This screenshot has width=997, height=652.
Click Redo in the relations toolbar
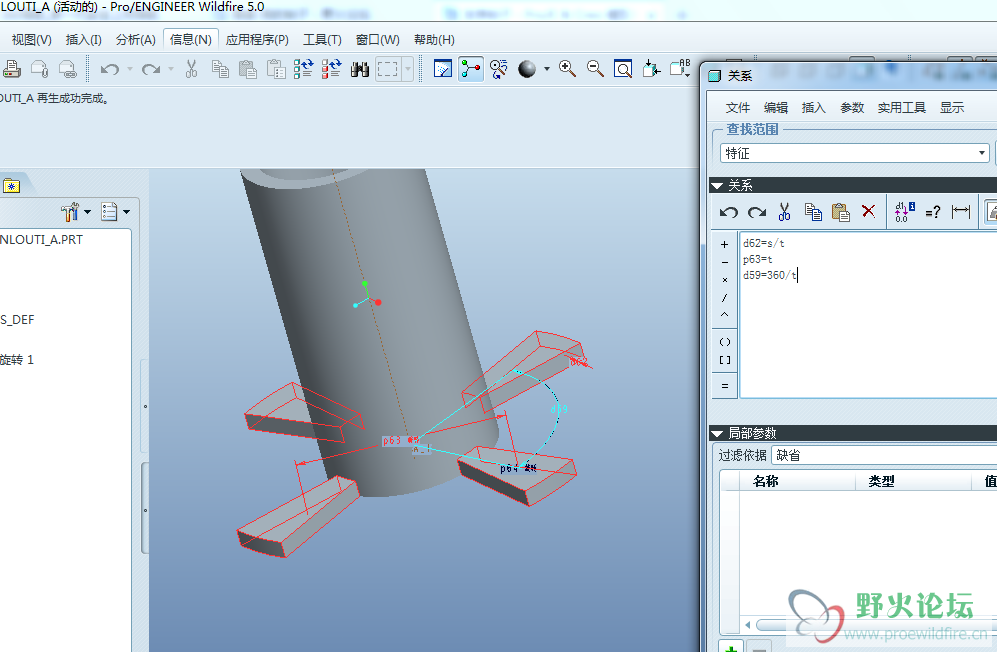(757, 212)
